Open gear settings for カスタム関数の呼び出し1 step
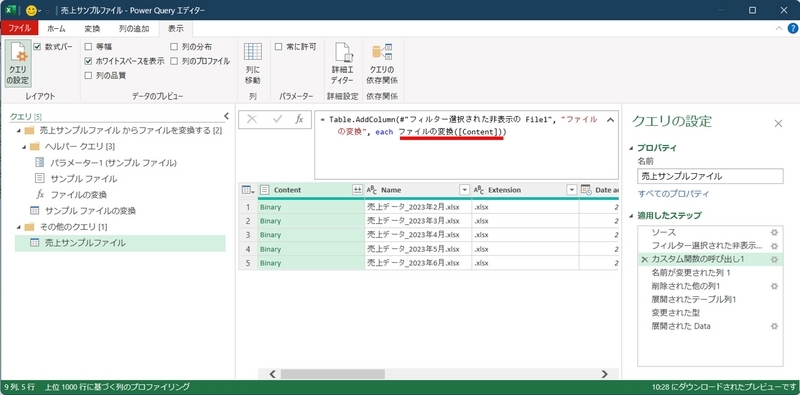This screenshot has height=395, width=800. tap(774, 259)
